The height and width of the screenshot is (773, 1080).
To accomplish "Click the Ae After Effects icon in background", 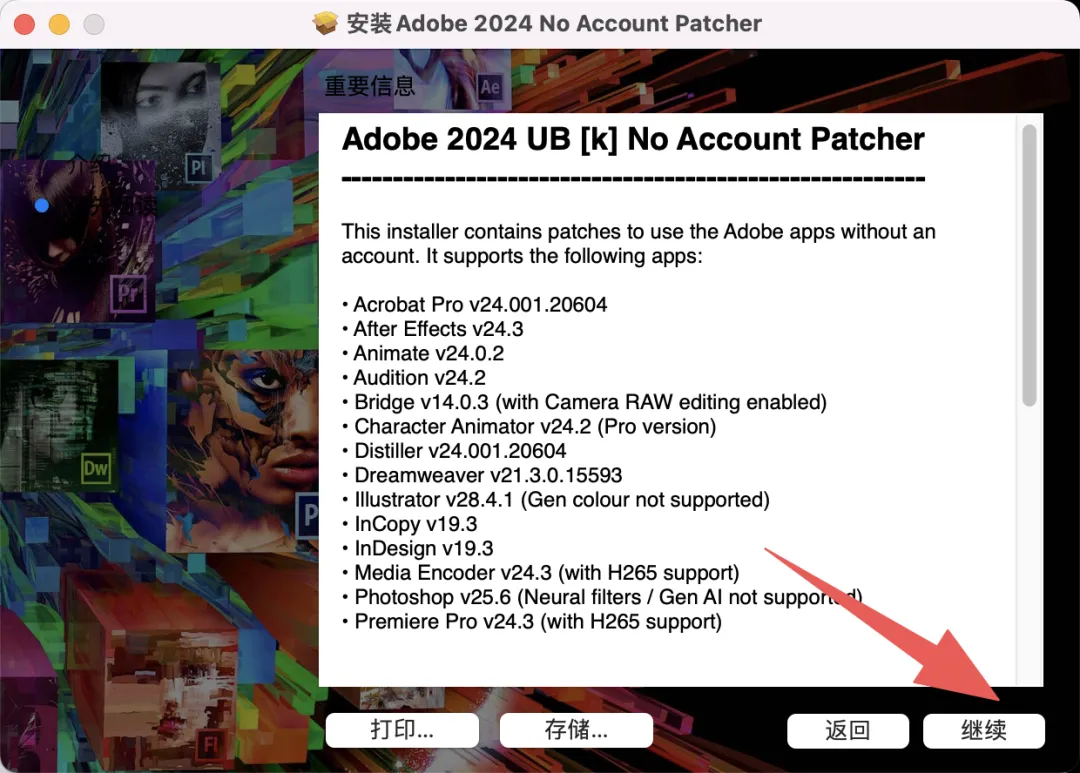I will tap(490, 87).
